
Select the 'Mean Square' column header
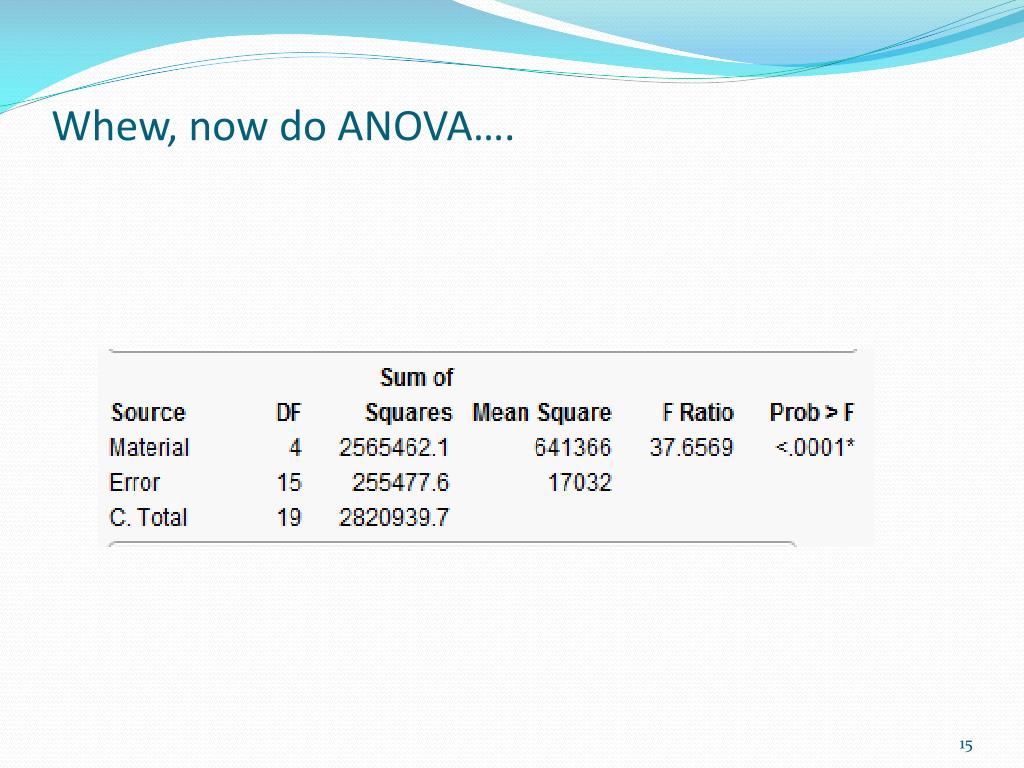click(541, 413)
